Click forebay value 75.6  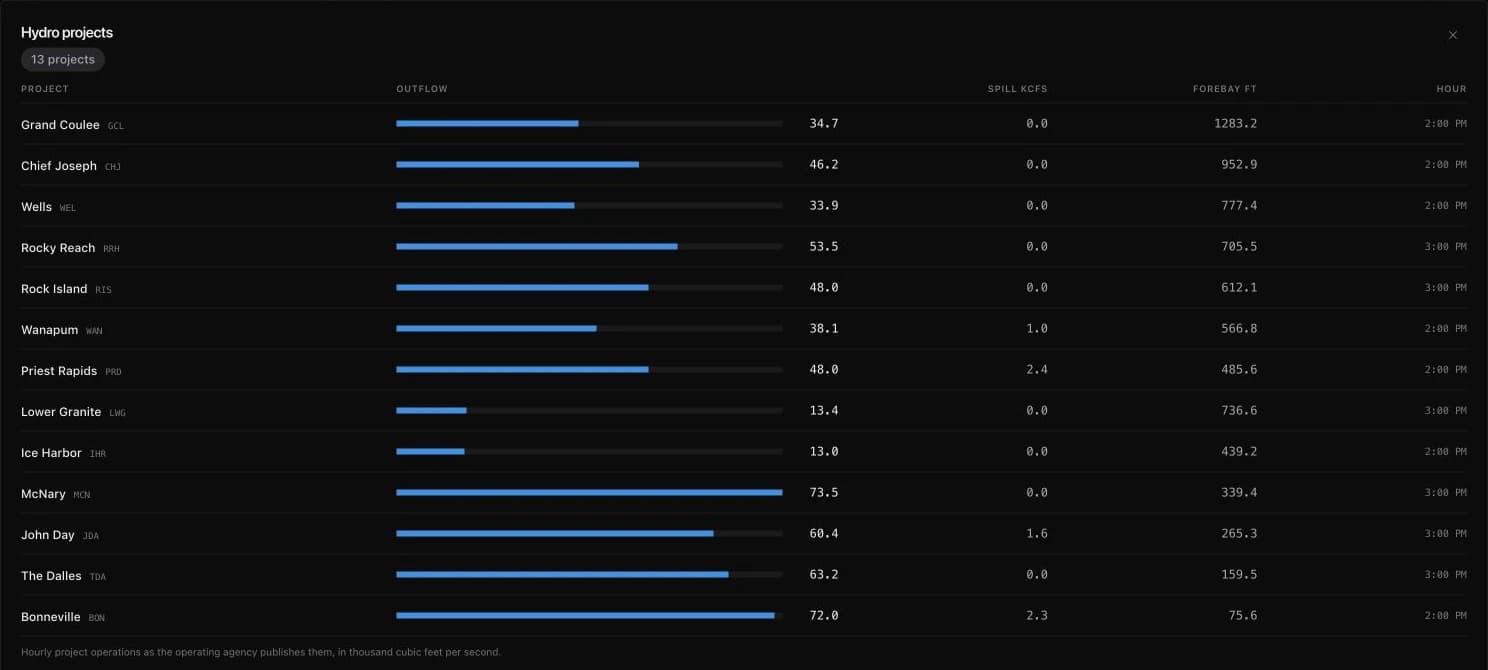pos(1243,616)
